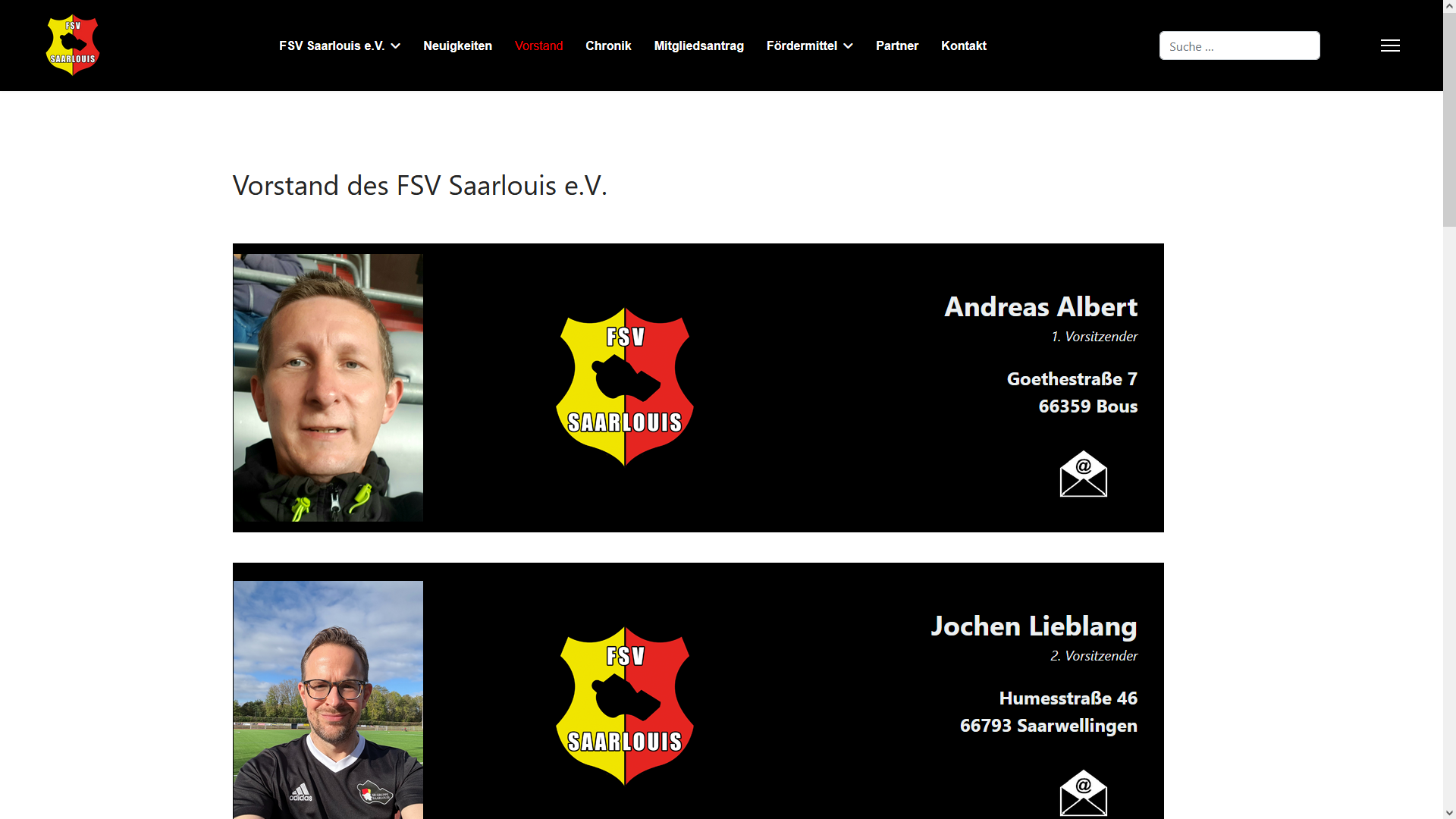Click Andreas Albert's portrait photo
1456x819 pixels.
pos(328,388)
